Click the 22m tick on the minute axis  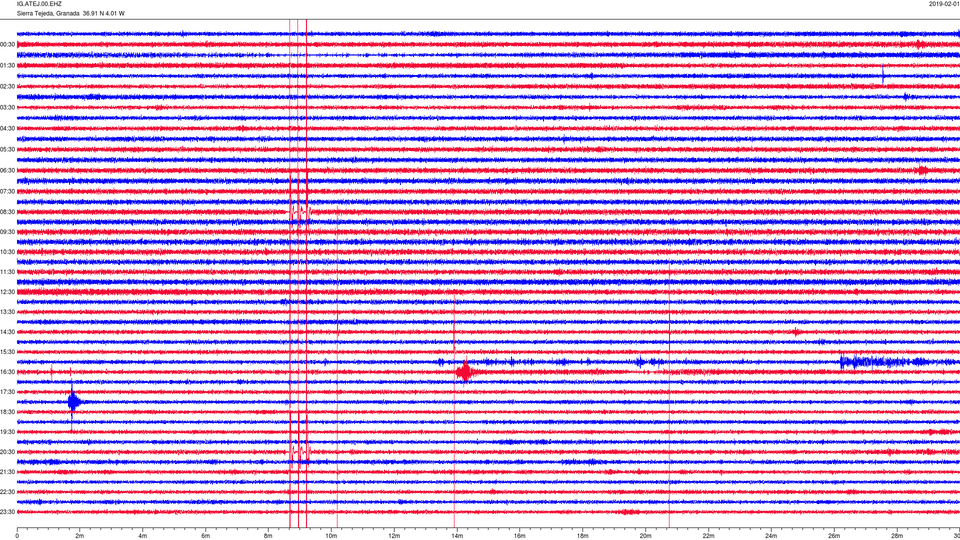(x=708, y=536)
